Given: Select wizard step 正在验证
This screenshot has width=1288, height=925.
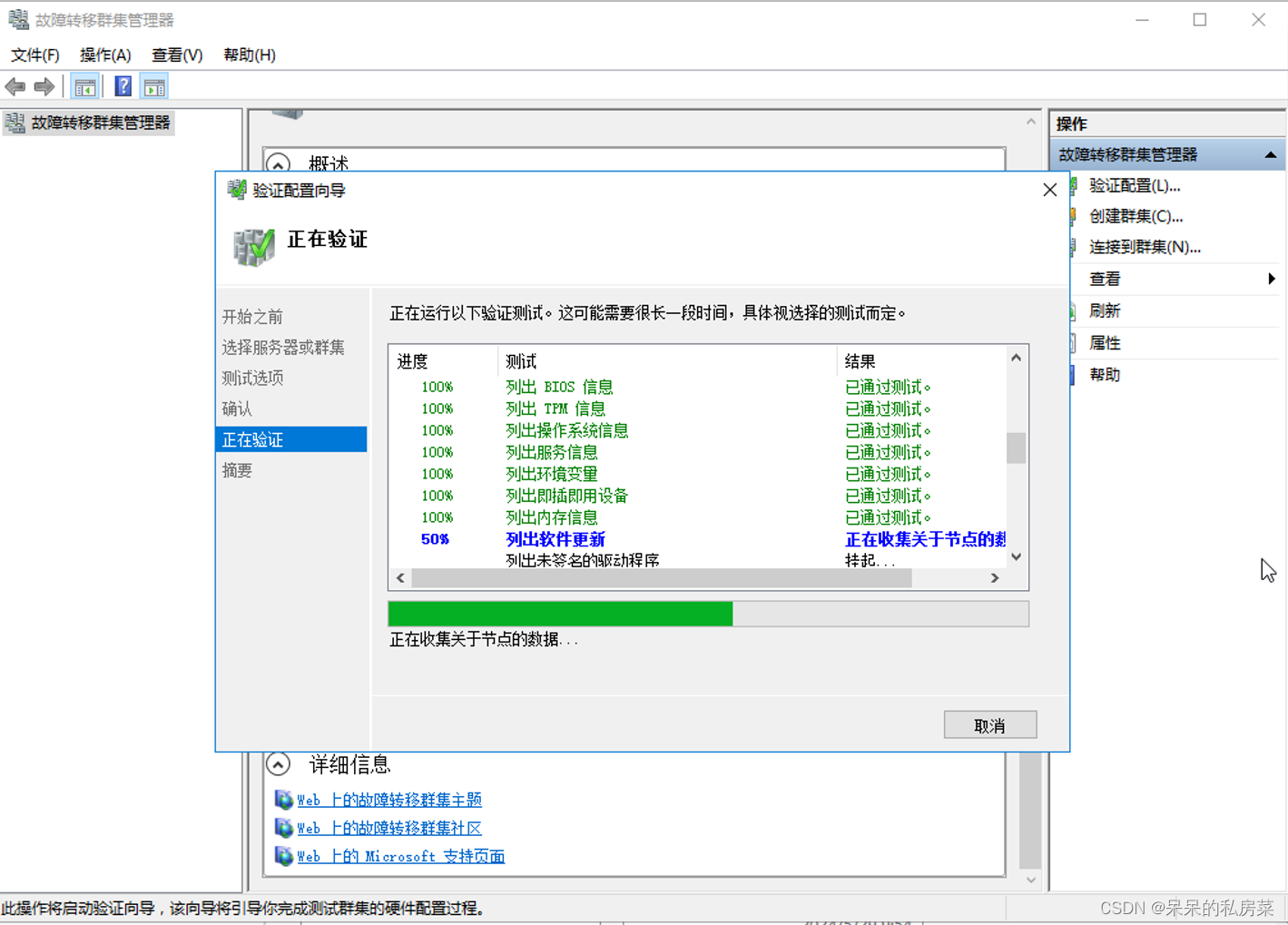Looking at the screenshot, I should 291,439.
